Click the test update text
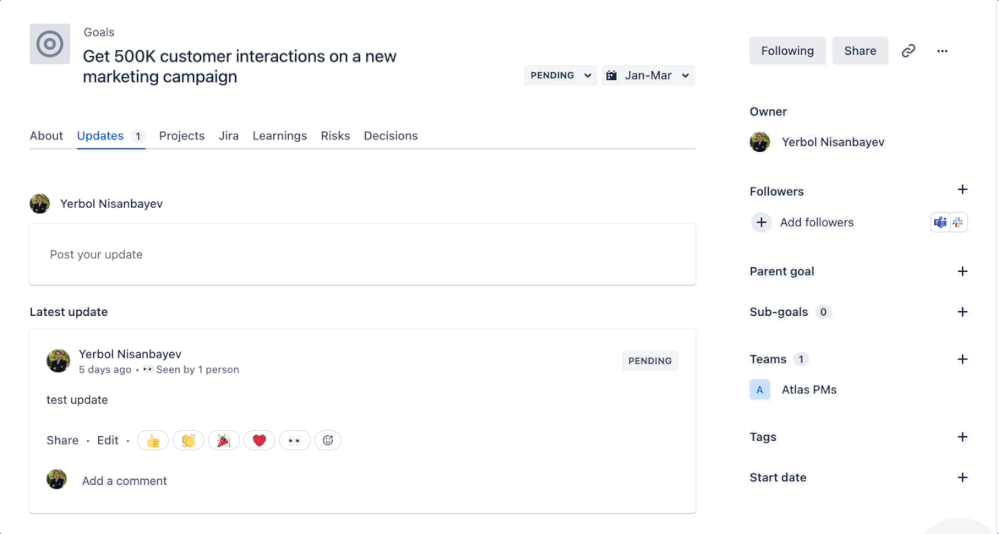Image resolution: width=999 pixels, height=534 pixels. [77, 400]
